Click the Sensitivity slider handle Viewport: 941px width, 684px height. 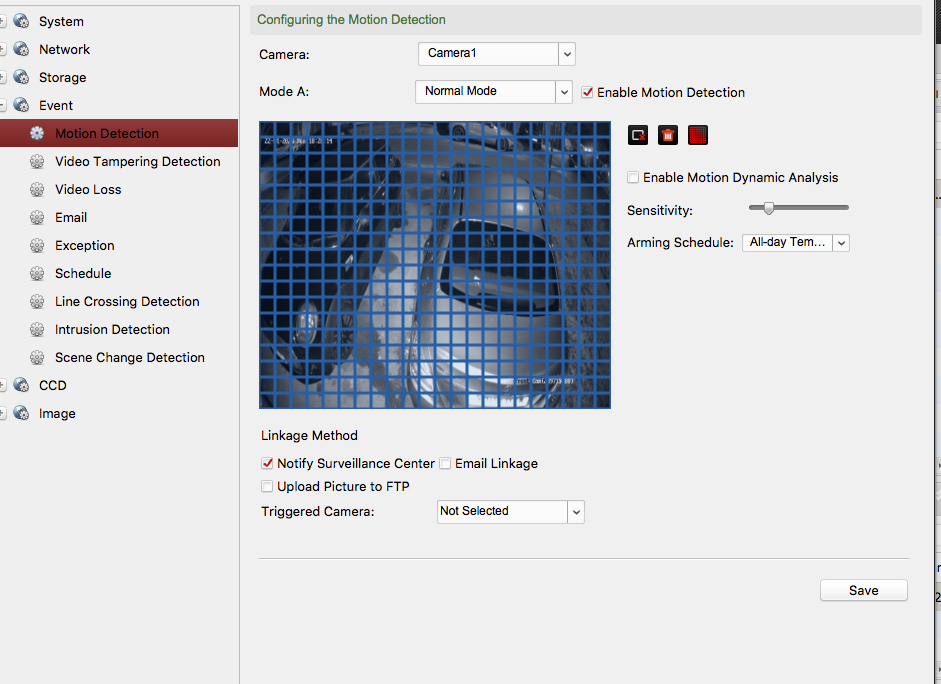[768, 208]
